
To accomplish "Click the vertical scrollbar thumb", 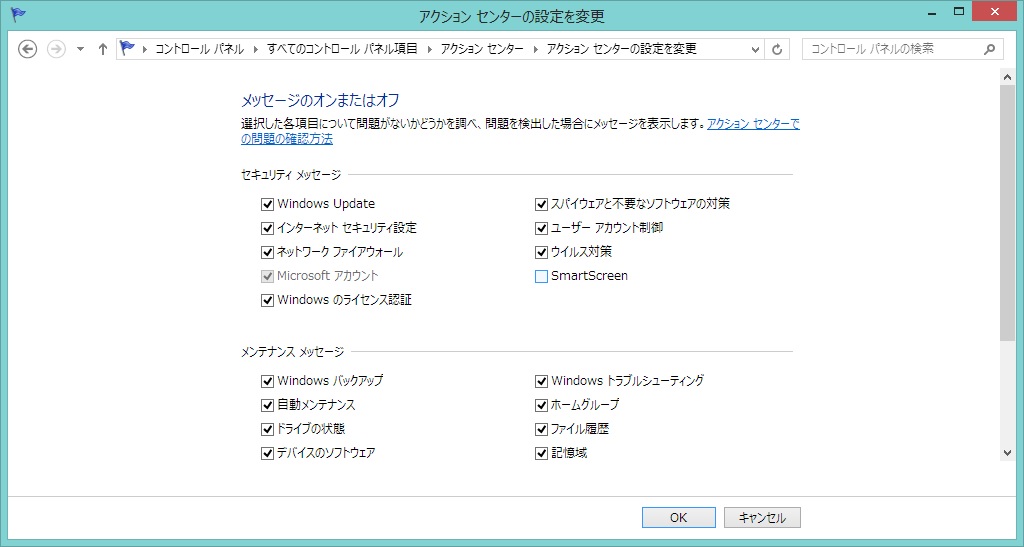I will pyautogui.click(x=1007, y=212).
